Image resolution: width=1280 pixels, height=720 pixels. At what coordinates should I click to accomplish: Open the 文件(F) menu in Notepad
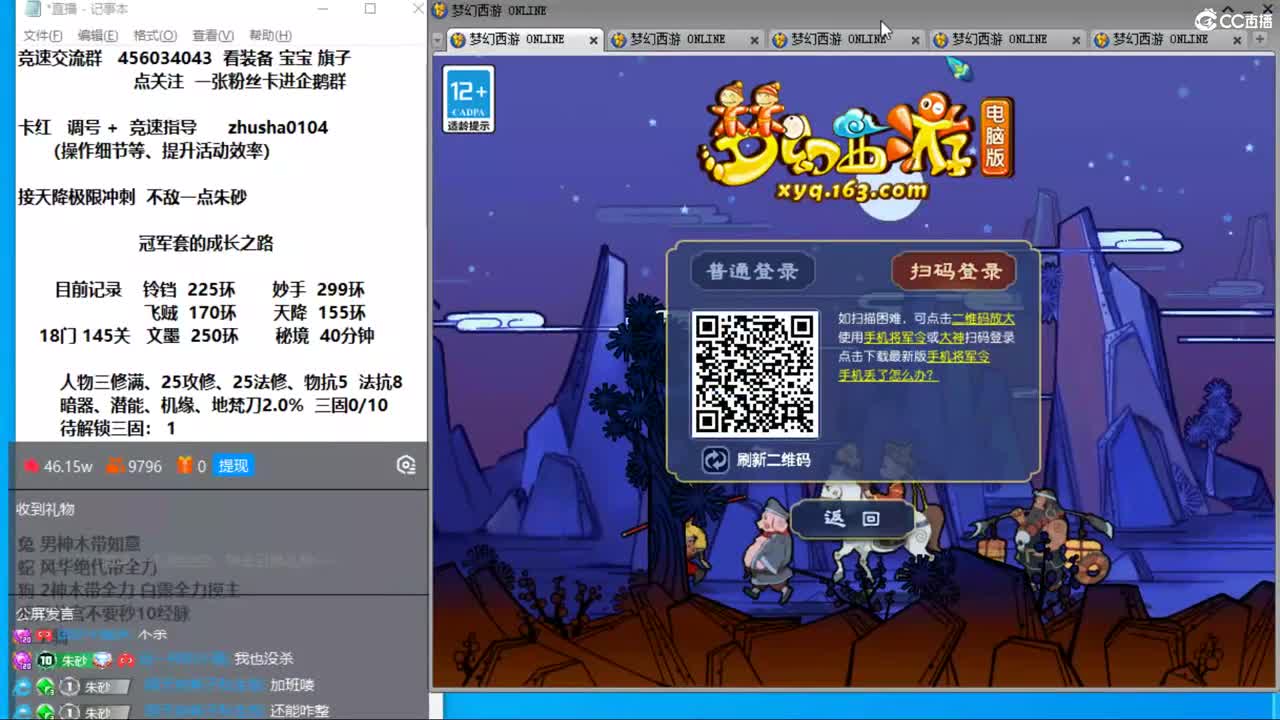(x=43, y=35)
